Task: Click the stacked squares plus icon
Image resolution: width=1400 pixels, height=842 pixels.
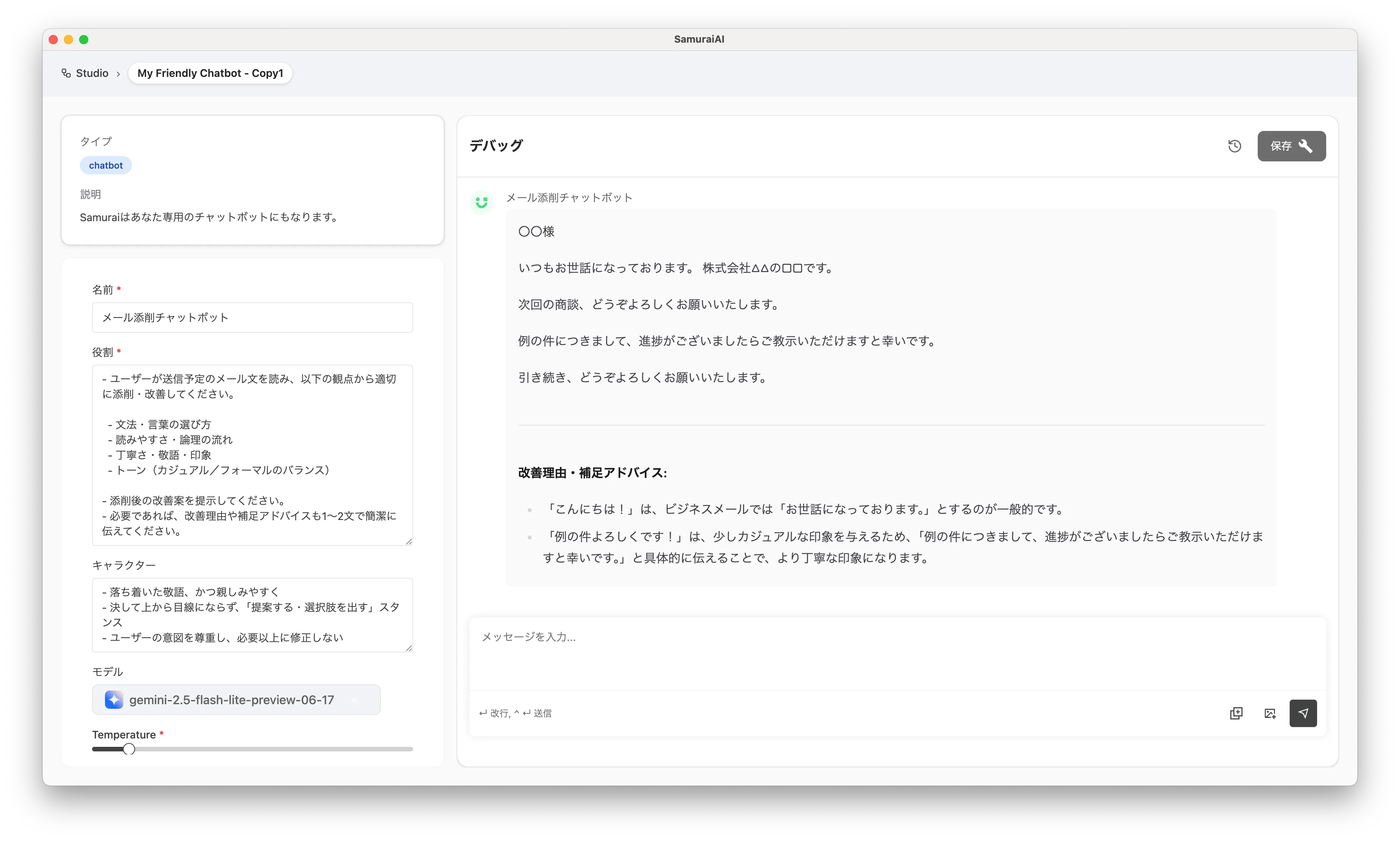Action: pyautogui.click(x=1236, y=713)
